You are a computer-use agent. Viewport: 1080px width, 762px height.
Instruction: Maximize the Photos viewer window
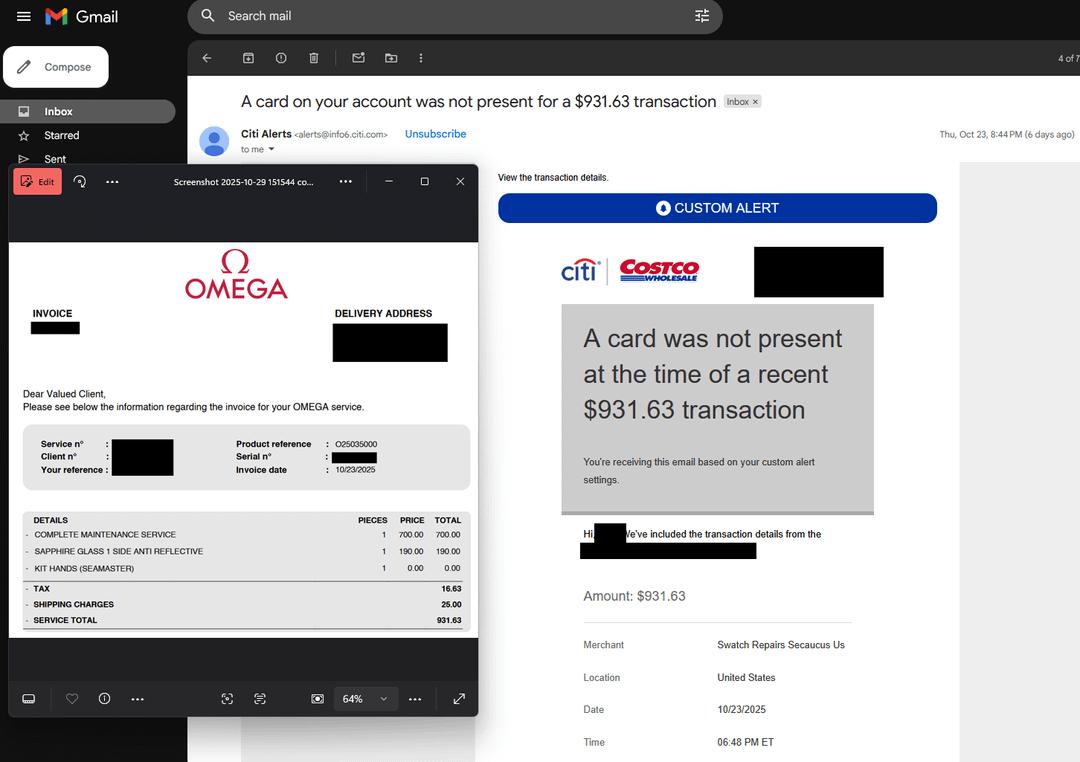[x=424, y=181]
